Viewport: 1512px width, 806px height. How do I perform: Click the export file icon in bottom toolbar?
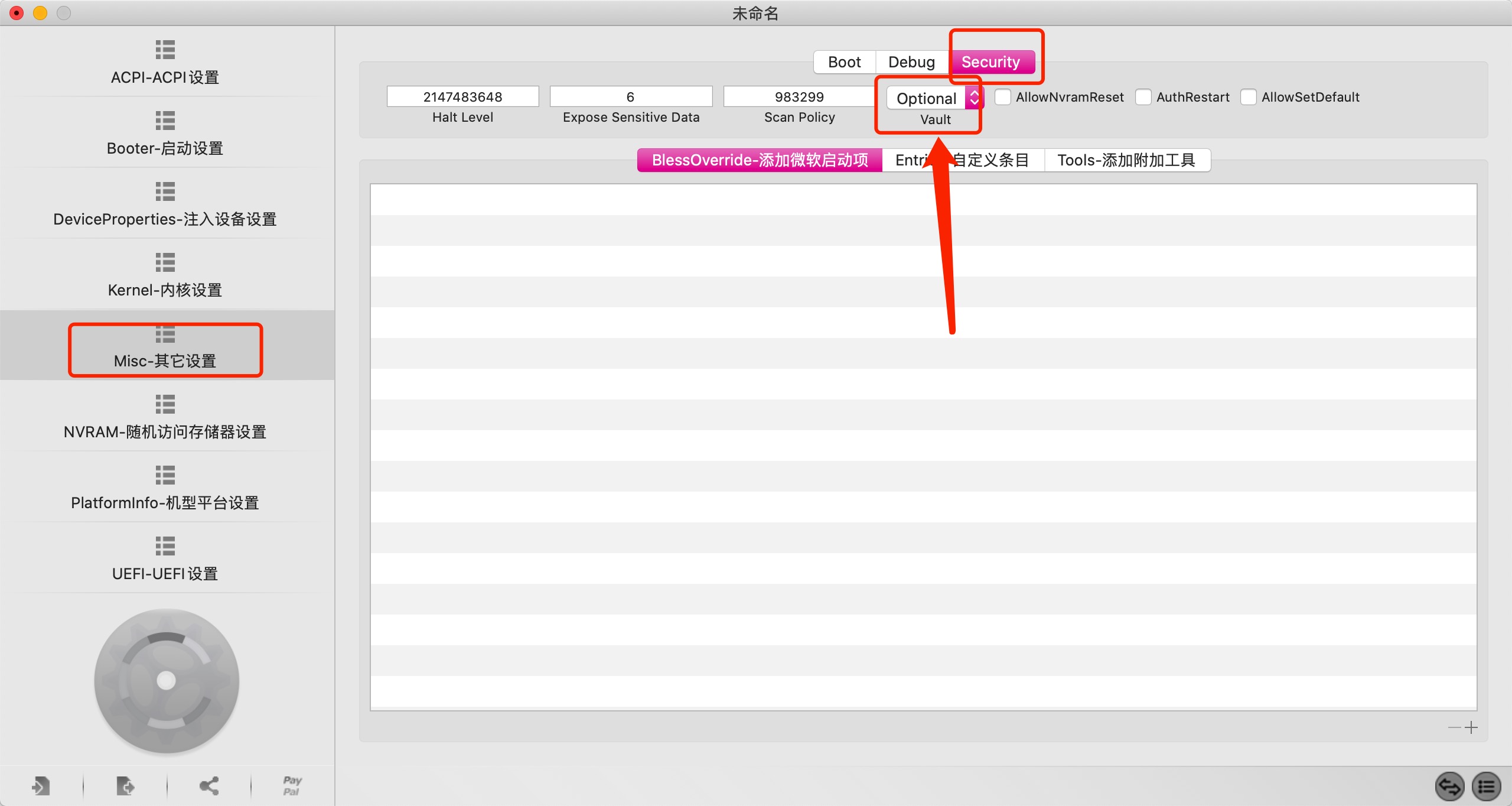click(125, 786)
